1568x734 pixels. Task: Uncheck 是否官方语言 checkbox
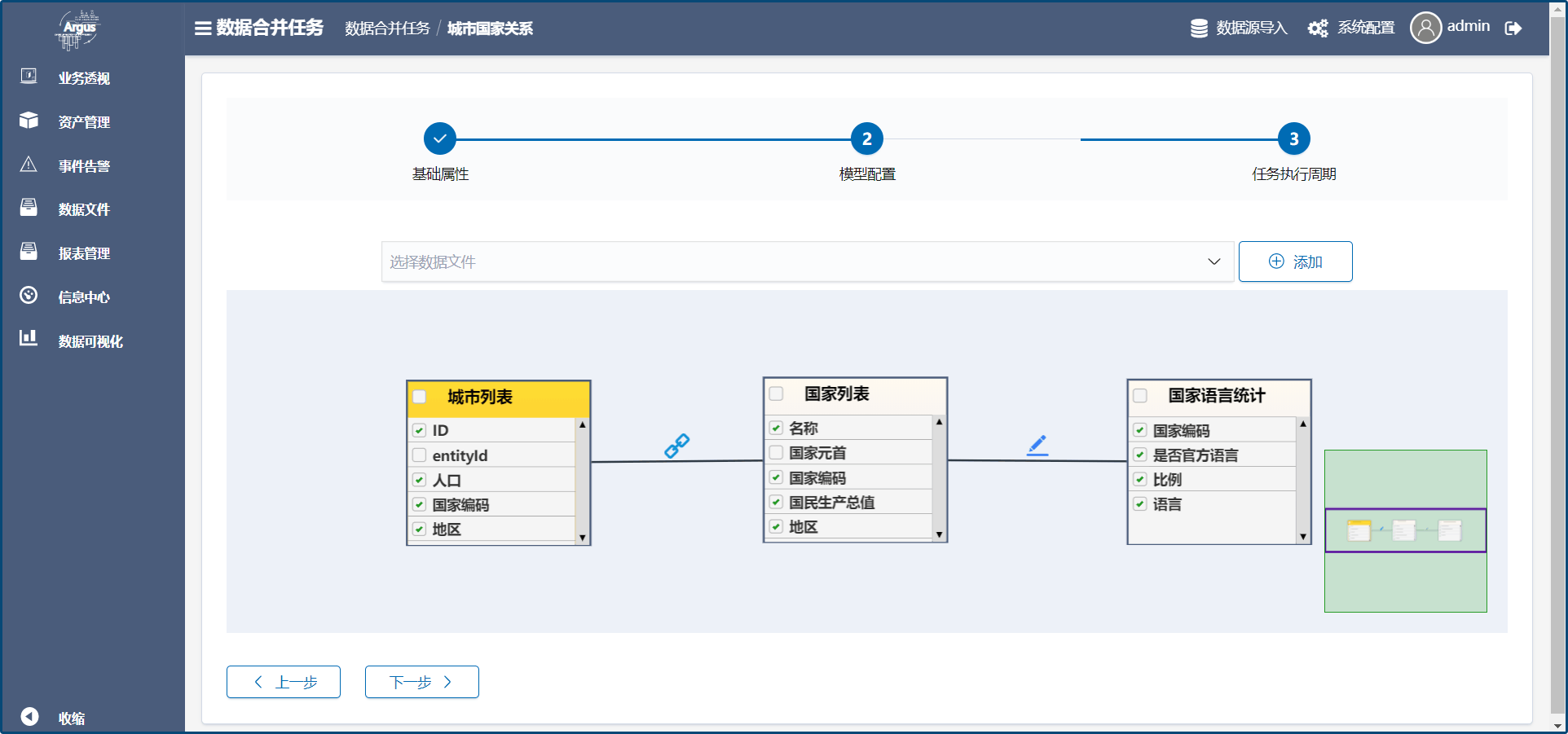point(1140,455)
